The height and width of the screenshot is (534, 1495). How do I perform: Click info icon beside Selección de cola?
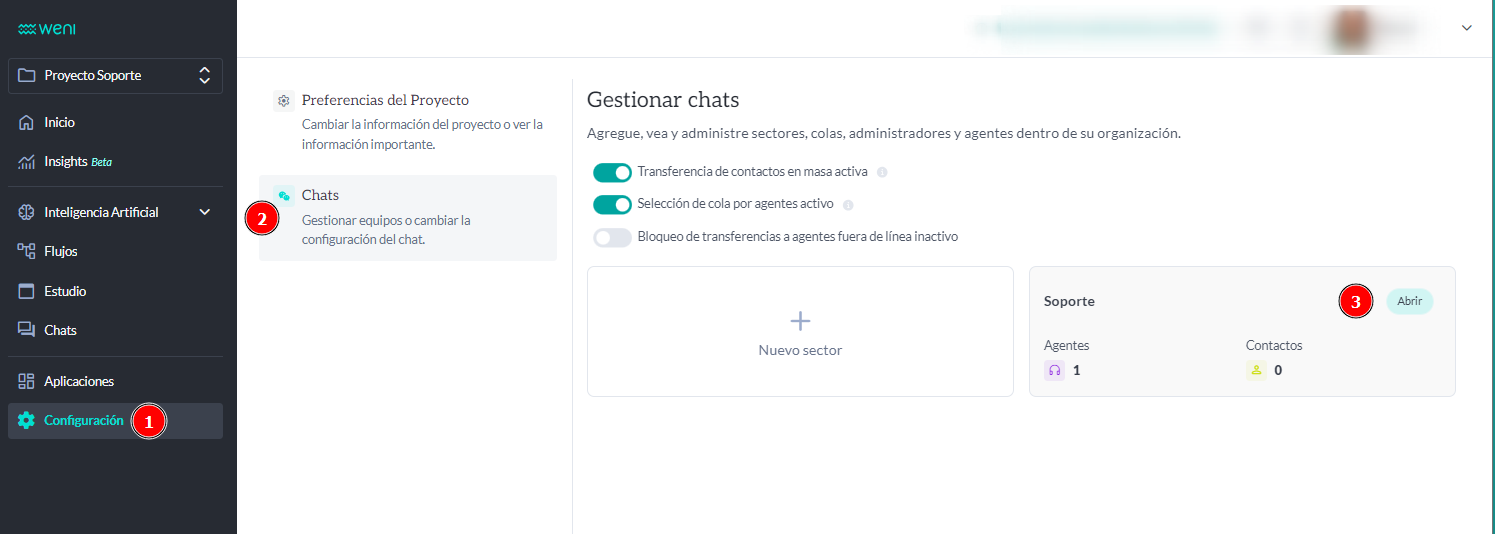tap(848, 205)
